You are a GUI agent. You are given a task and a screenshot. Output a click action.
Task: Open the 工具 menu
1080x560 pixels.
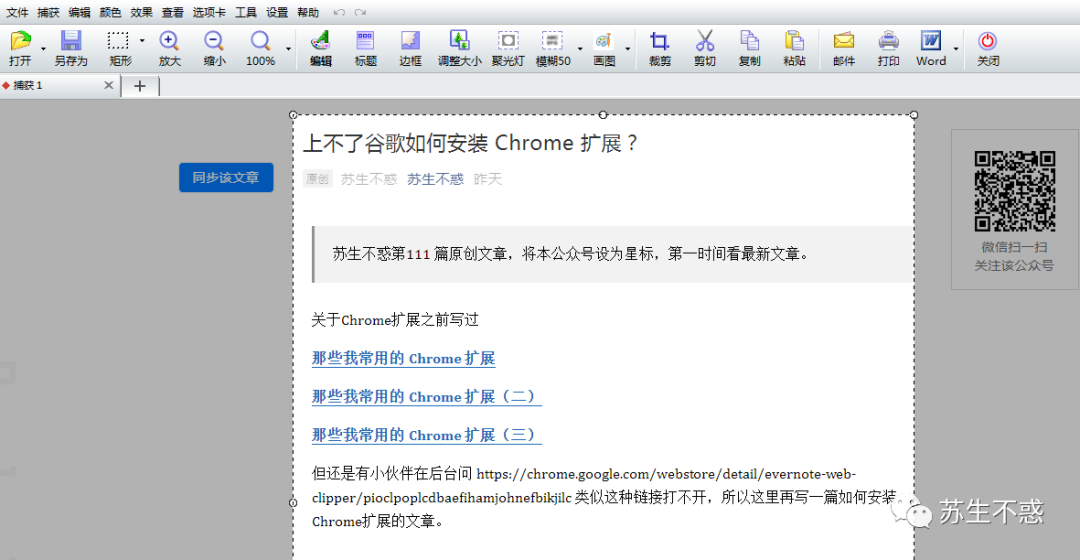tap(245, 12)
